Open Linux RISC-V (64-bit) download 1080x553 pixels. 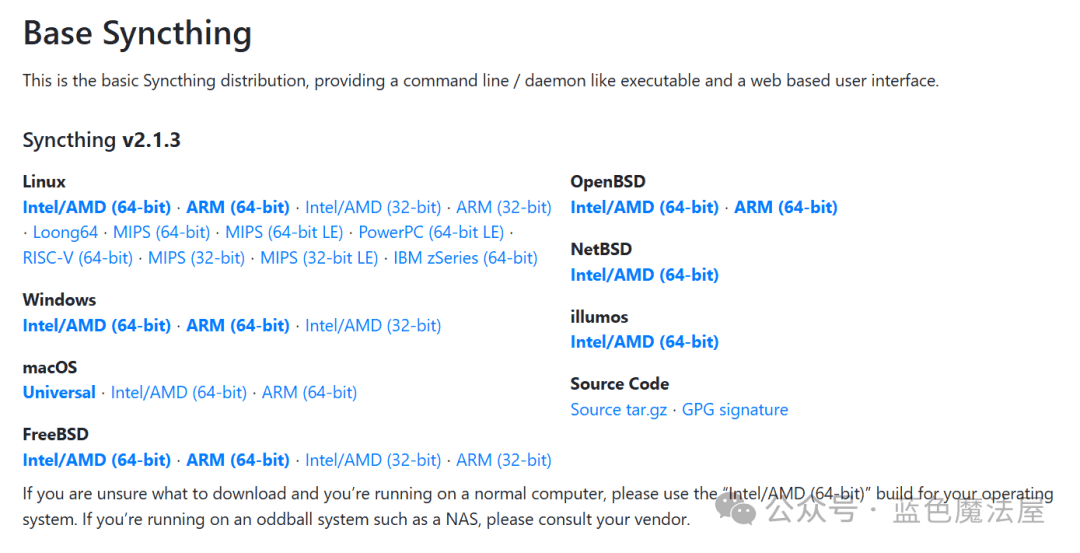(x=78, y=258)
